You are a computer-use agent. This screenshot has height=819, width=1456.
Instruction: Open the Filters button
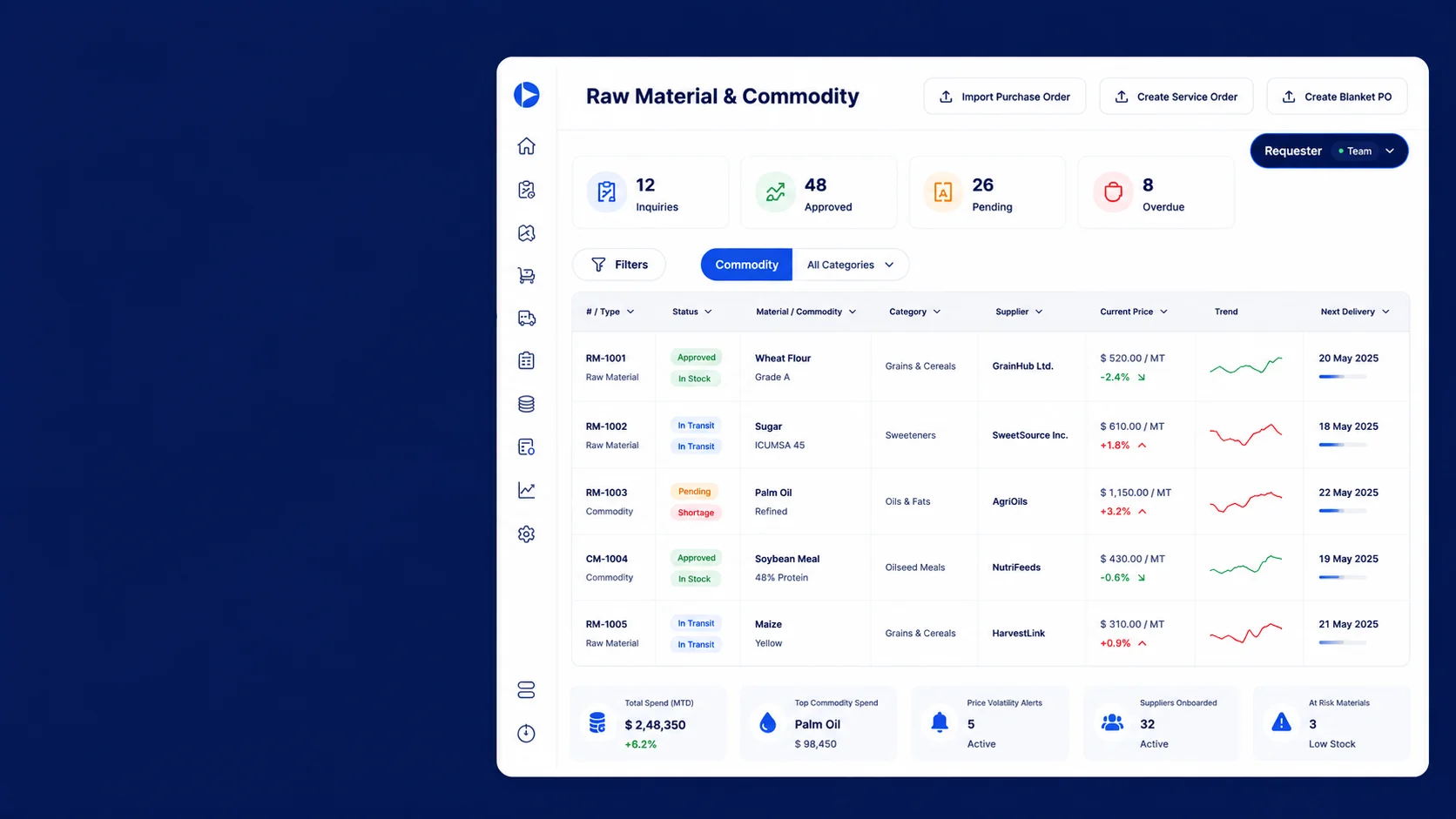click(619, 265)
